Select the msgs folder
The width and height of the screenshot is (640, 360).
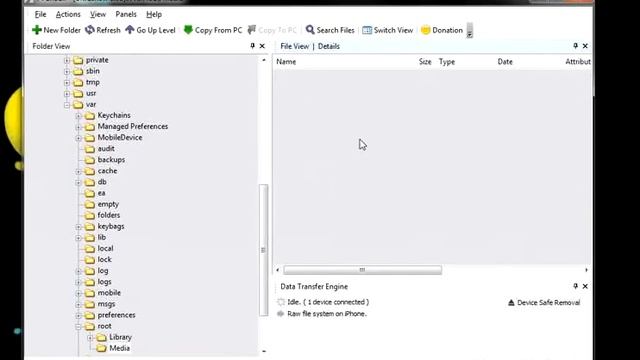click(106, 304)
